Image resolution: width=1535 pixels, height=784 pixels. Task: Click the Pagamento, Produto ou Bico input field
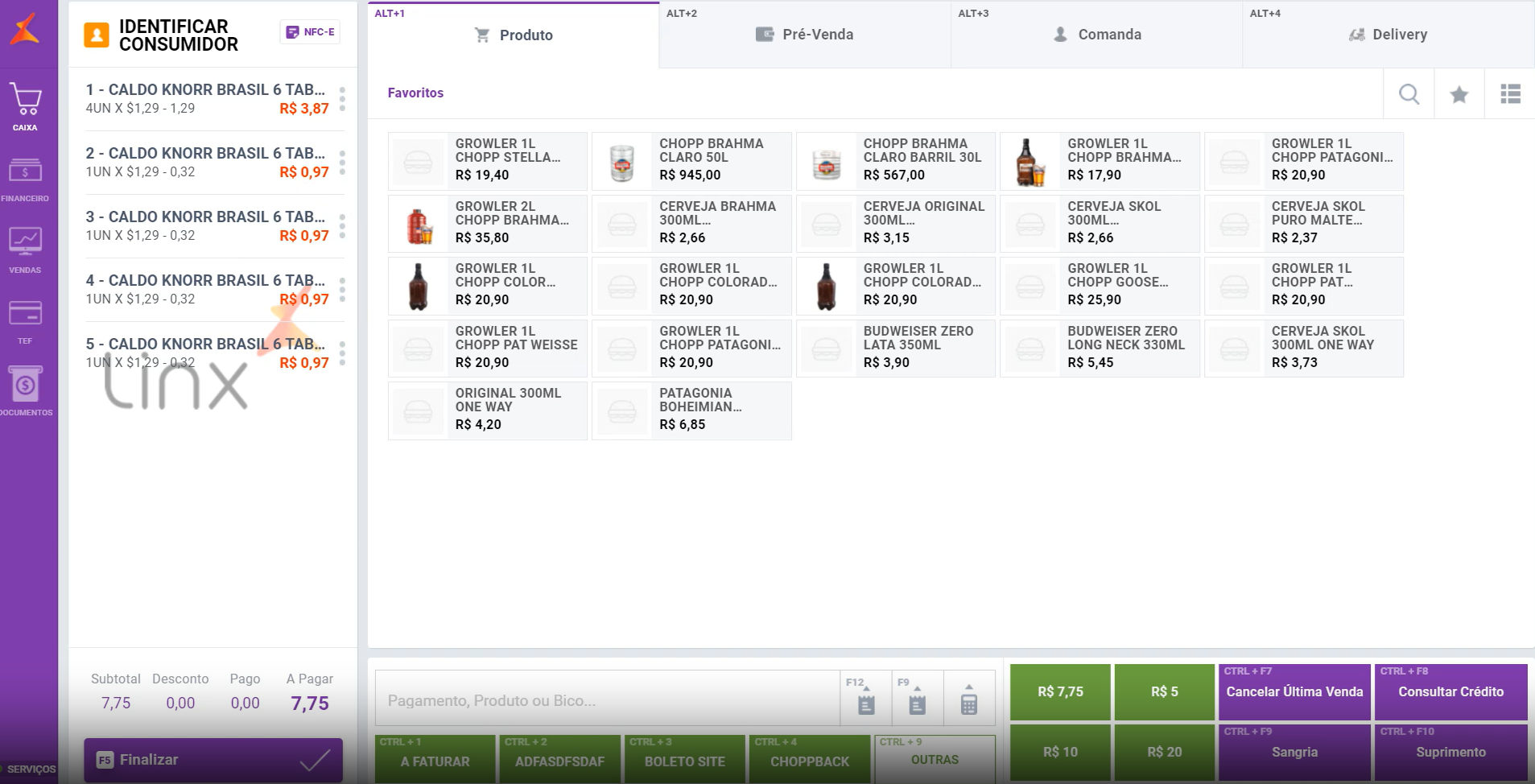click(608, 700)
